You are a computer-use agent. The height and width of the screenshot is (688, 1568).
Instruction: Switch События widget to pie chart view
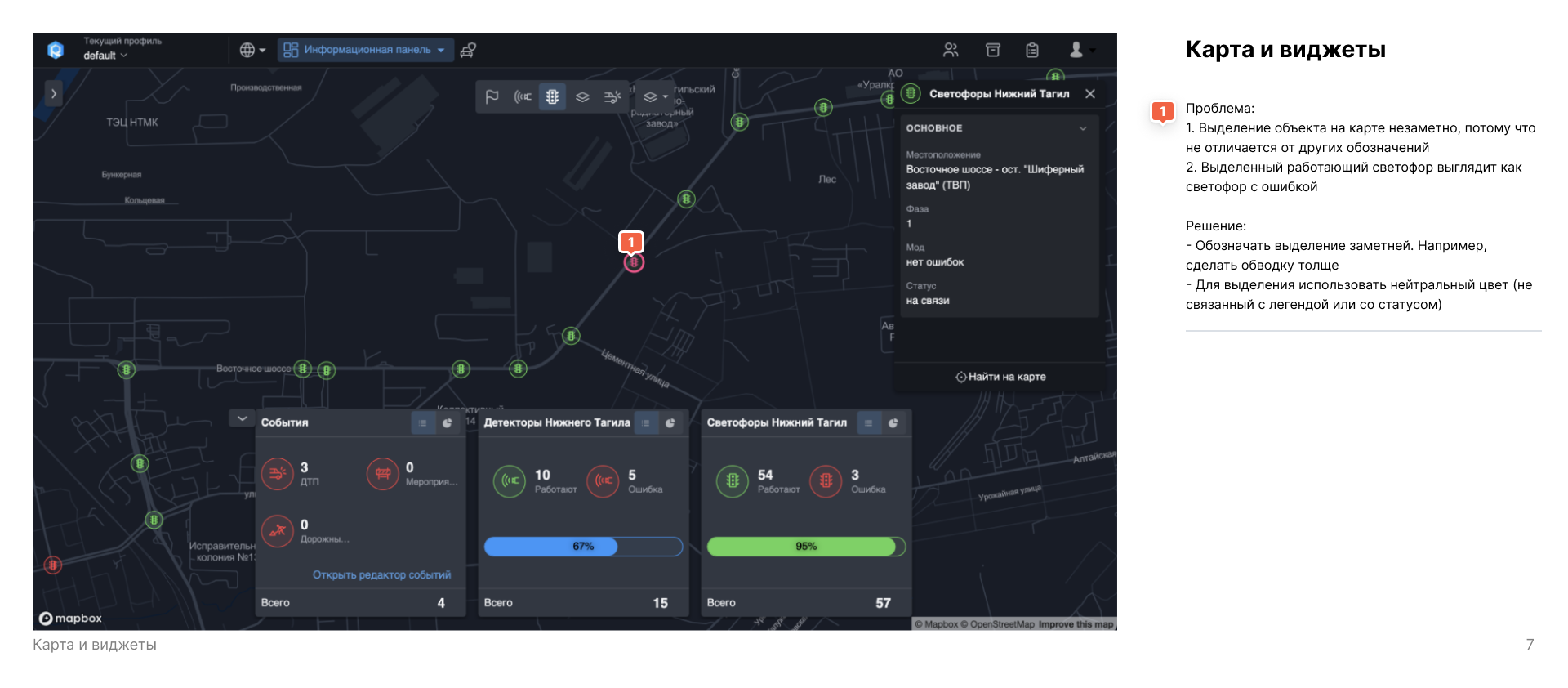pyautogui.click(x=447, y=422)
